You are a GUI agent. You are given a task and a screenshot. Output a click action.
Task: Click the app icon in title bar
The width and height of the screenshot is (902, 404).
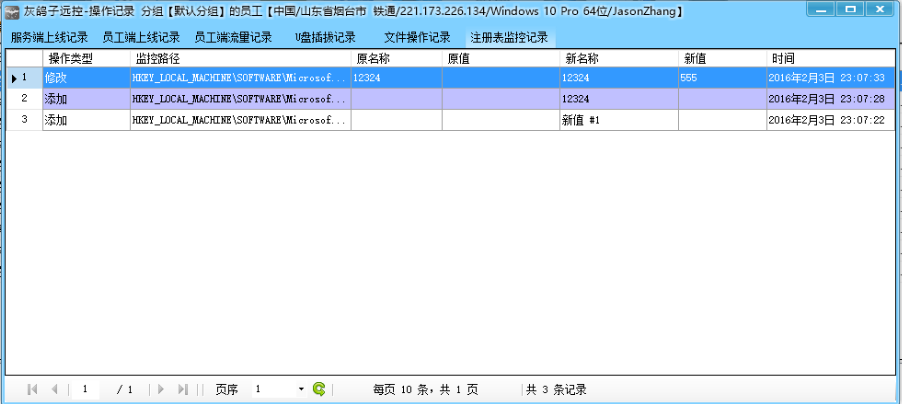(13, 11)
